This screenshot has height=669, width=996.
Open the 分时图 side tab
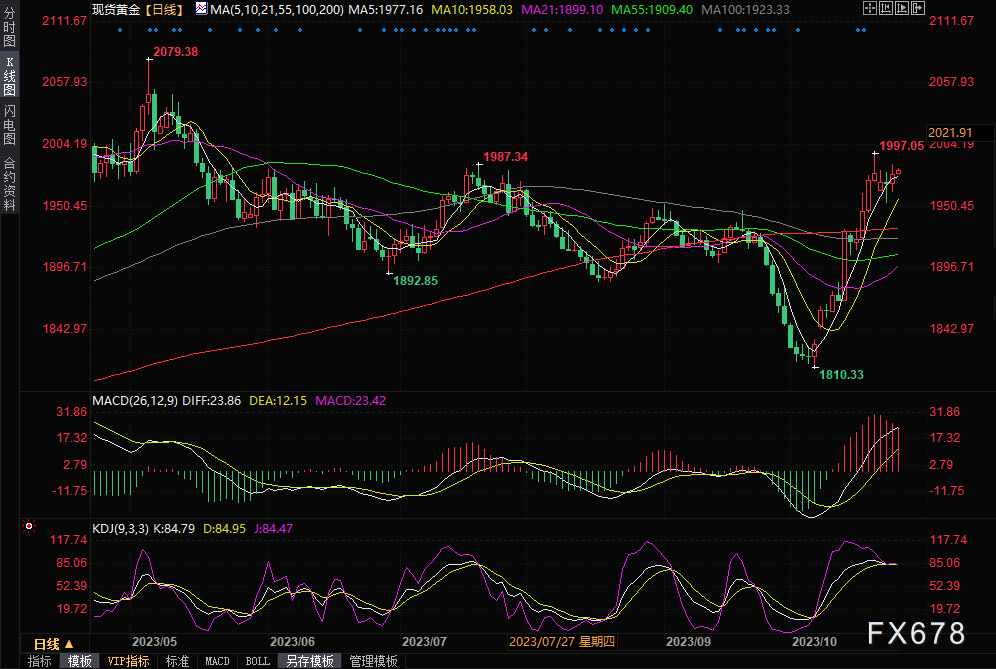pos(9,29)
